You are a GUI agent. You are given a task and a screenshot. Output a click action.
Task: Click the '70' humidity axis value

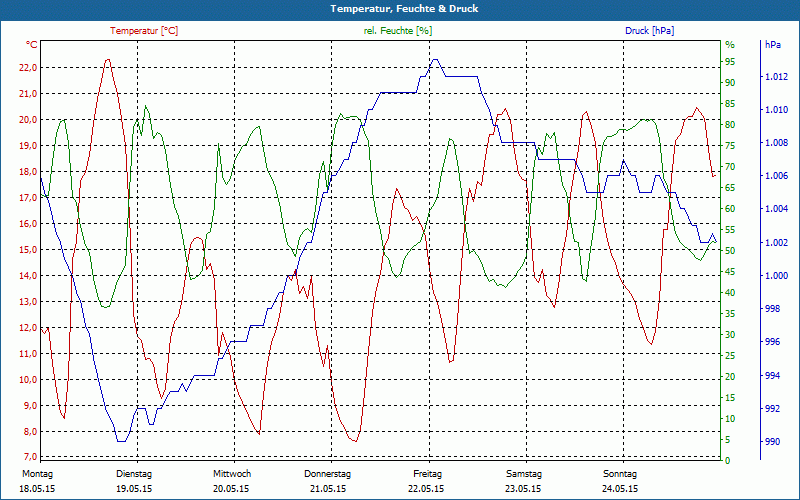click(730, 167)
